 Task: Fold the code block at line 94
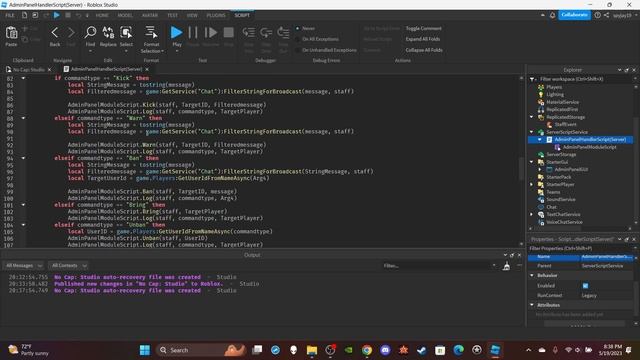[x=23, y=158]
